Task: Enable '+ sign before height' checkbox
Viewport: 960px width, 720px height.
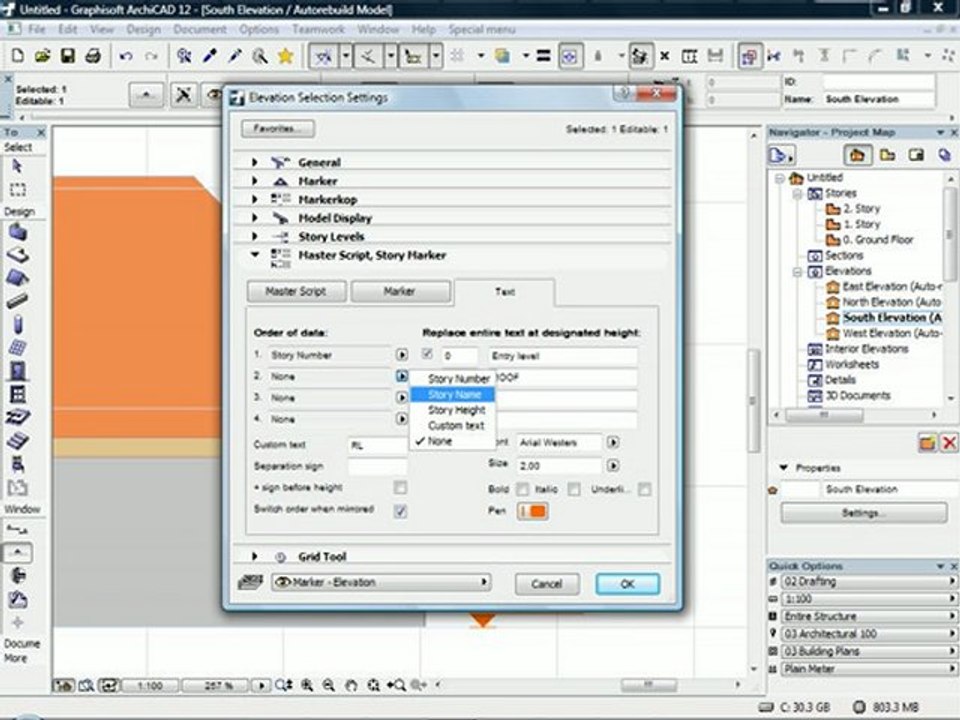Action: (x=400, y=488)
